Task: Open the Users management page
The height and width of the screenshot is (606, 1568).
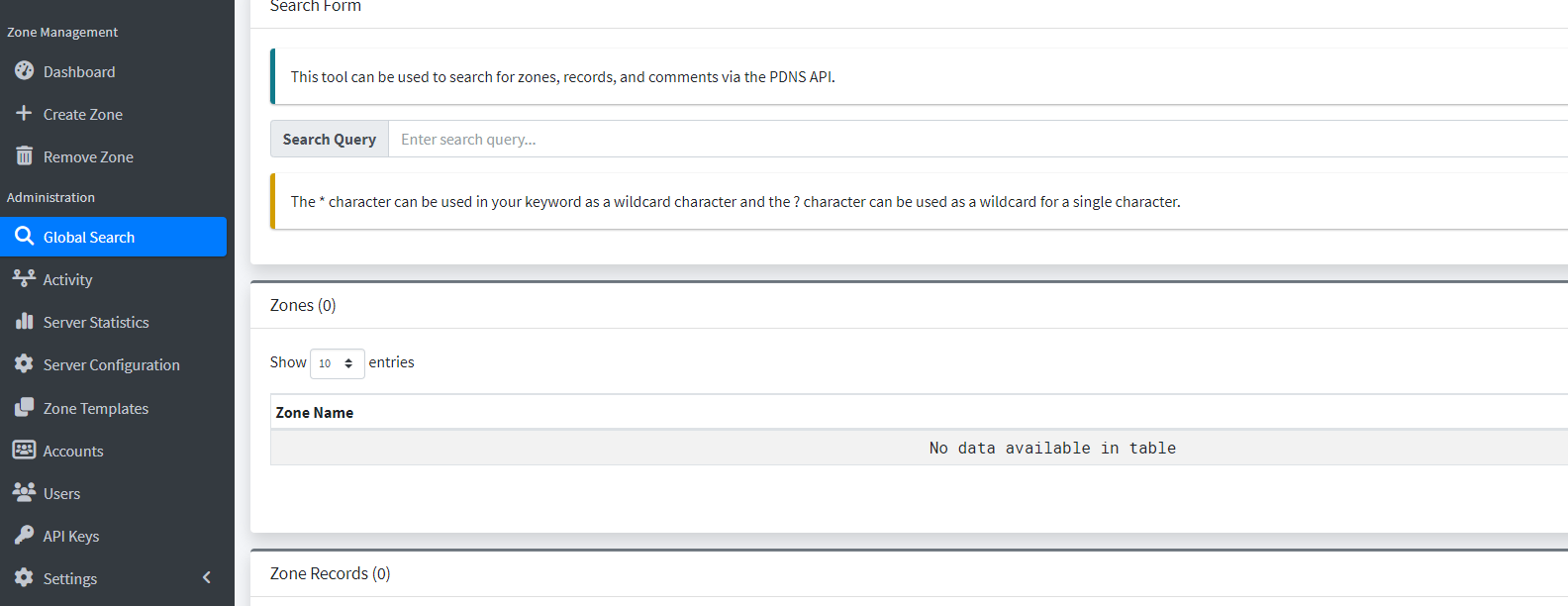Action: pyautogui.click(x=62, y=492)
